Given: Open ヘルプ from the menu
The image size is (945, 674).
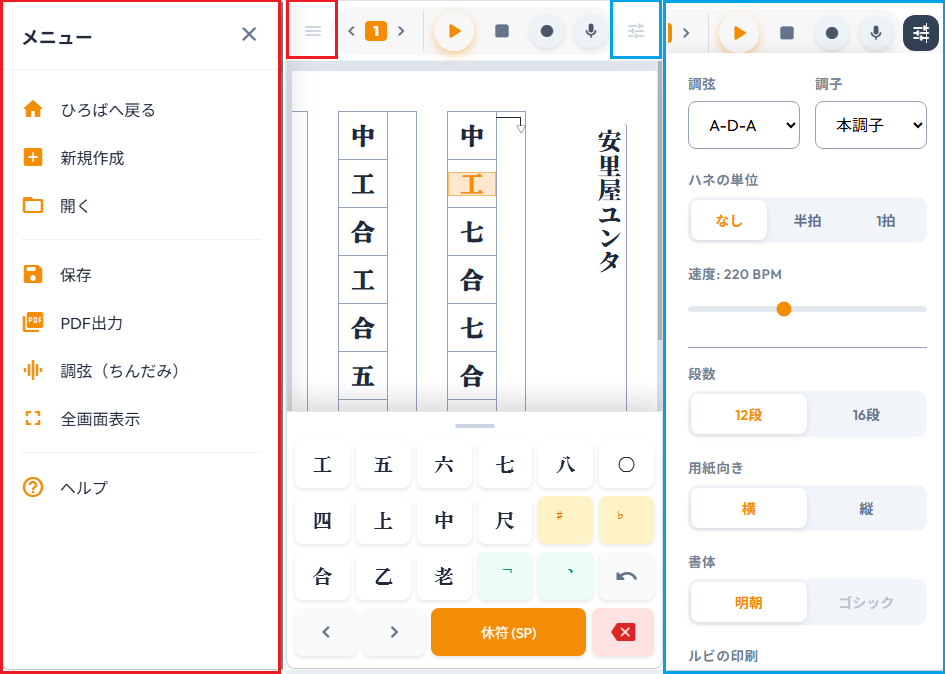Looking at the screenshot, I should coord(141,487).
